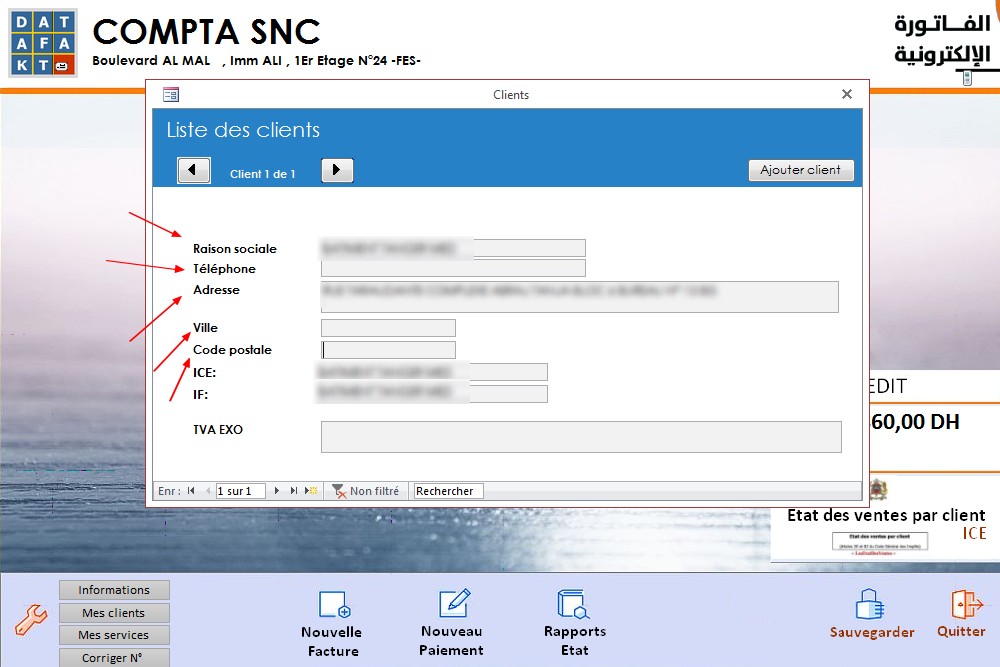Create new blank record with star arrow

coord(311,491)
